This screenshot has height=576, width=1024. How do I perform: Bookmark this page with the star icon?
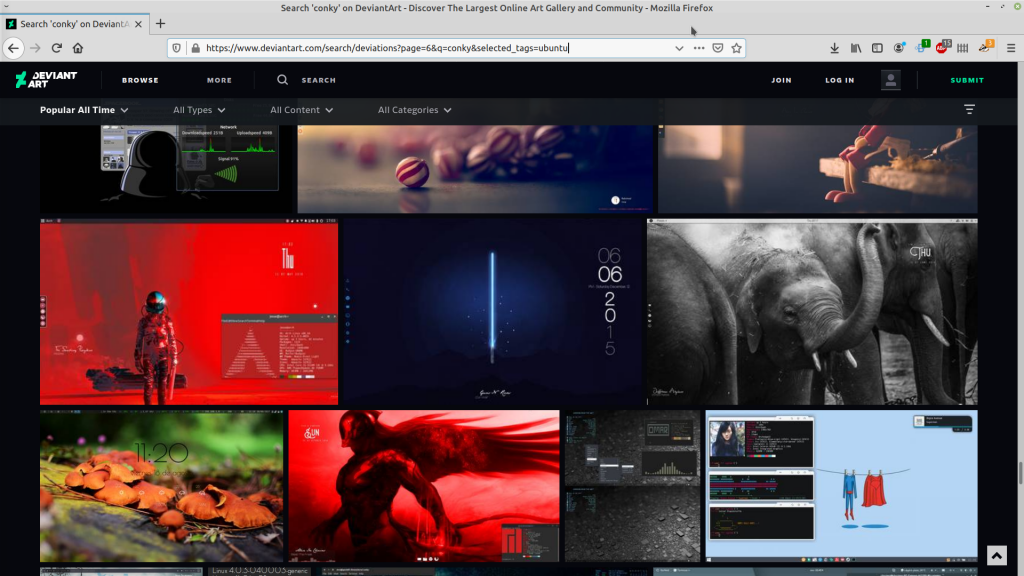tap(737, 48)
